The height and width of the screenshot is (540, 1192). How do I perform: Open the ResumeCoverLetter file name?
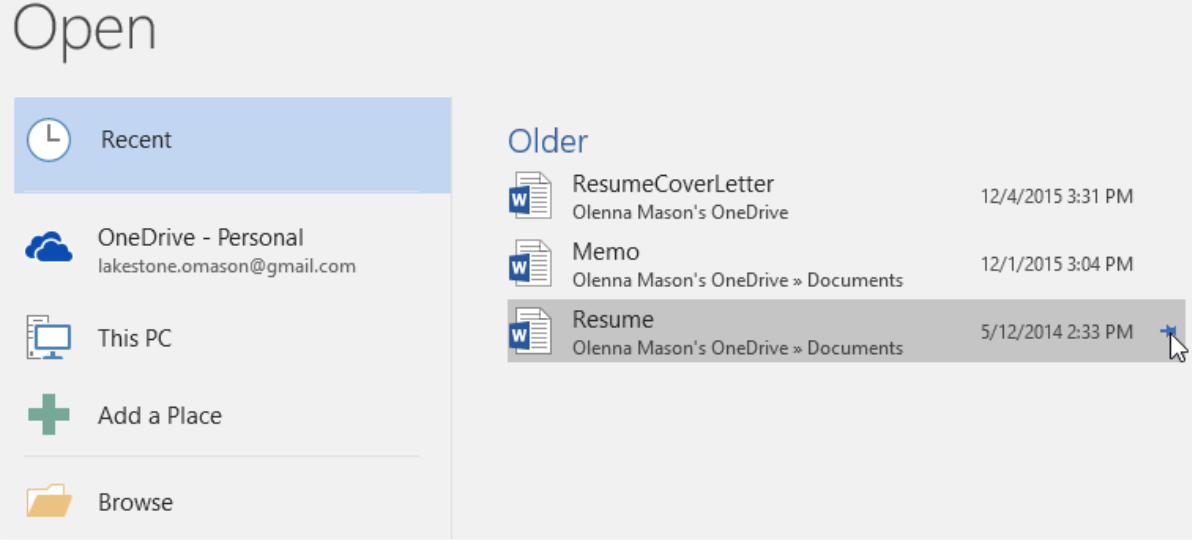point(672,184)
